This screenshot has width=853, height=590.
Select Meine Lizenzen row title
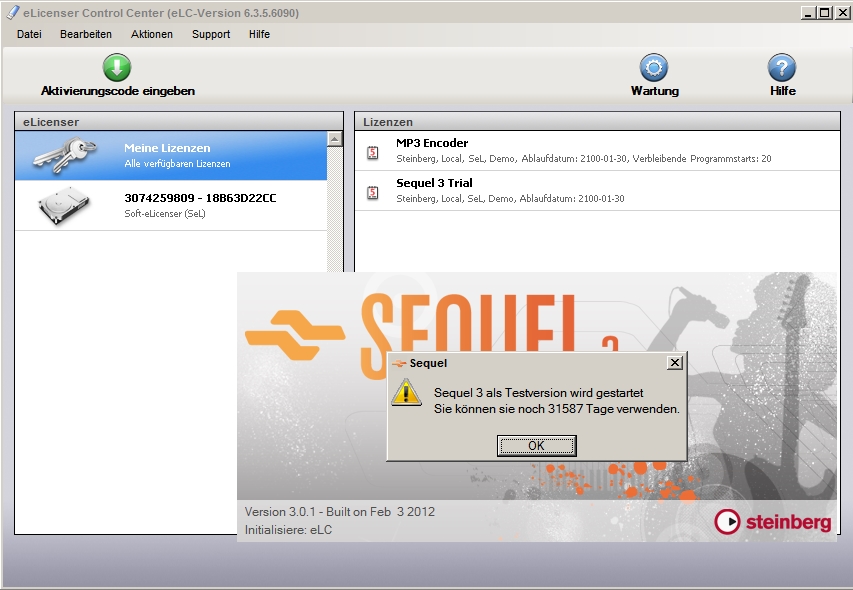tap(167, 148)
